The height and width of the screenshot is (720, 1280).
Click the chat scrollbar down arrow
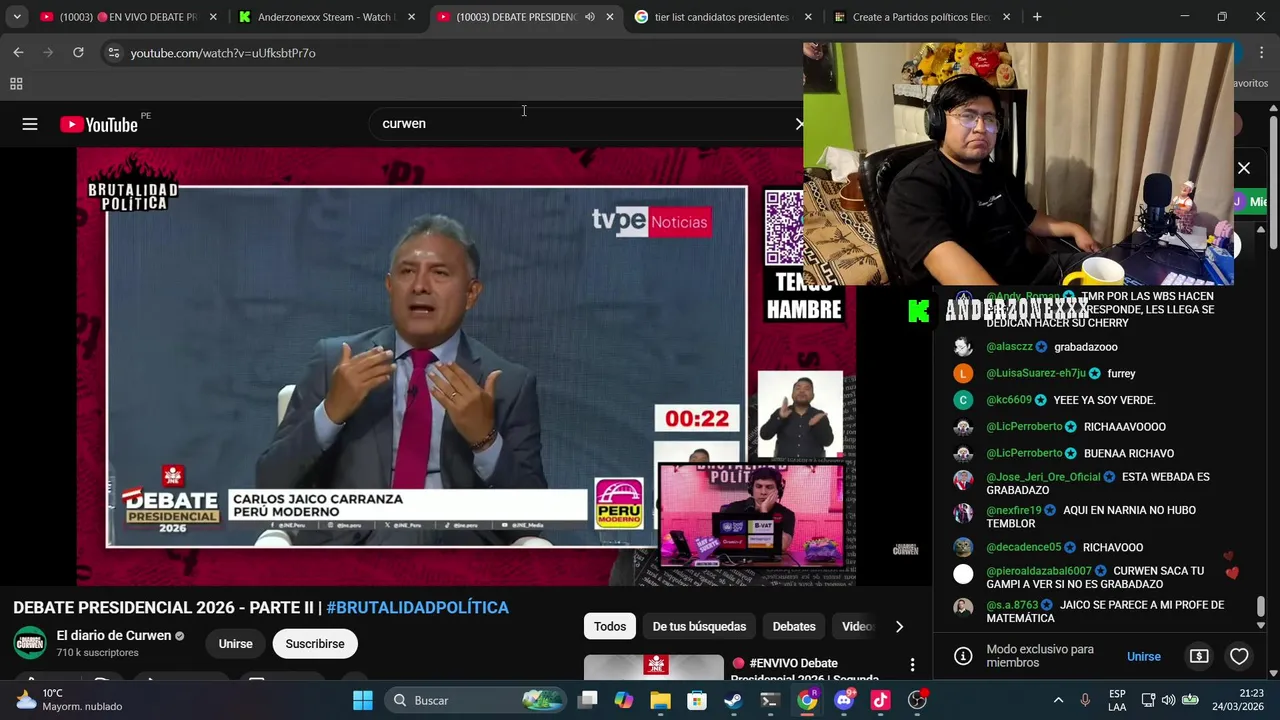[x=1260, y=625]
